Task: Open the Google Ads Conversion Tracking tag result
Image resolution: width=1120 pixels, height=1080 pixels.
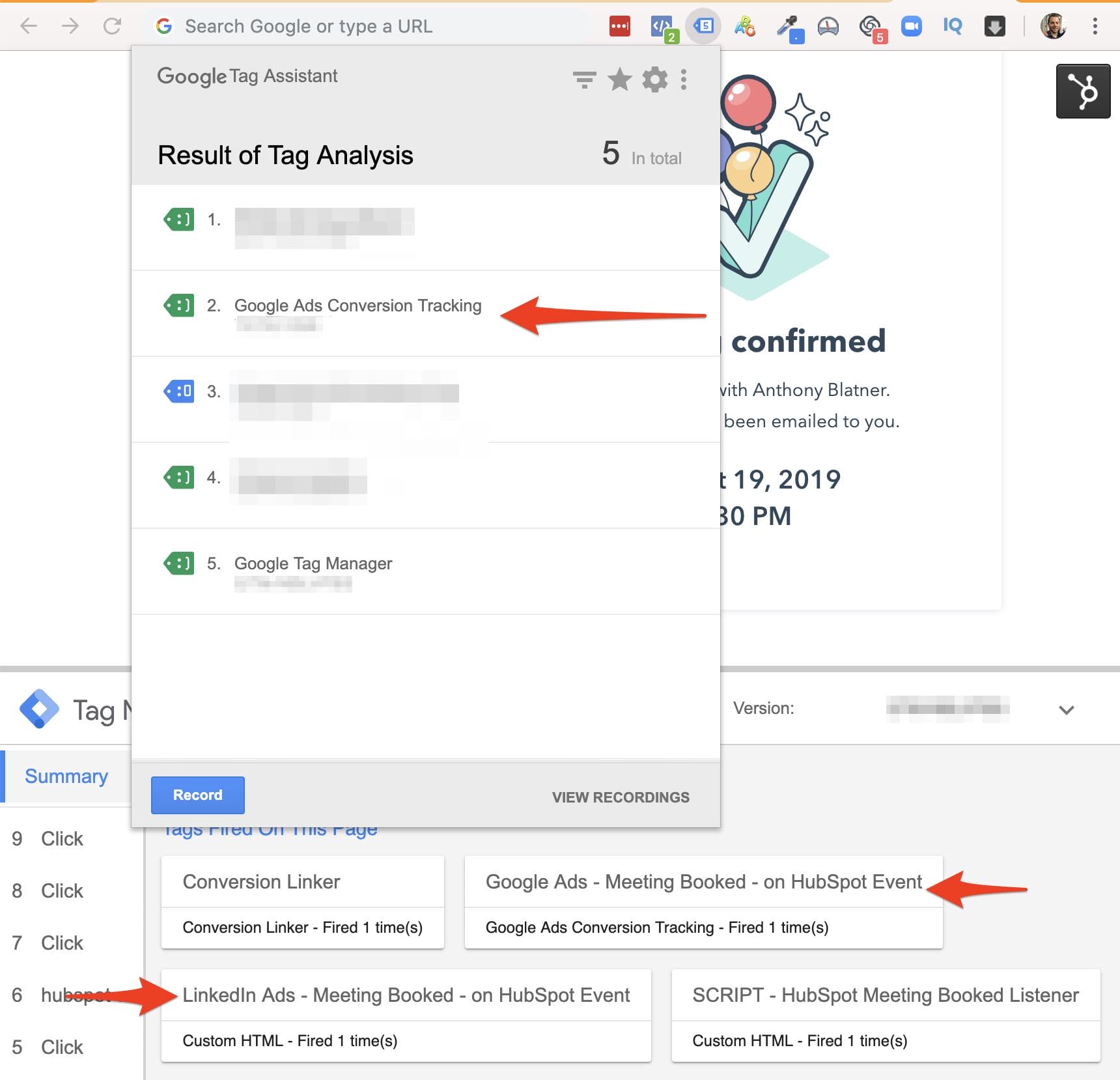Action: (426, 314)
